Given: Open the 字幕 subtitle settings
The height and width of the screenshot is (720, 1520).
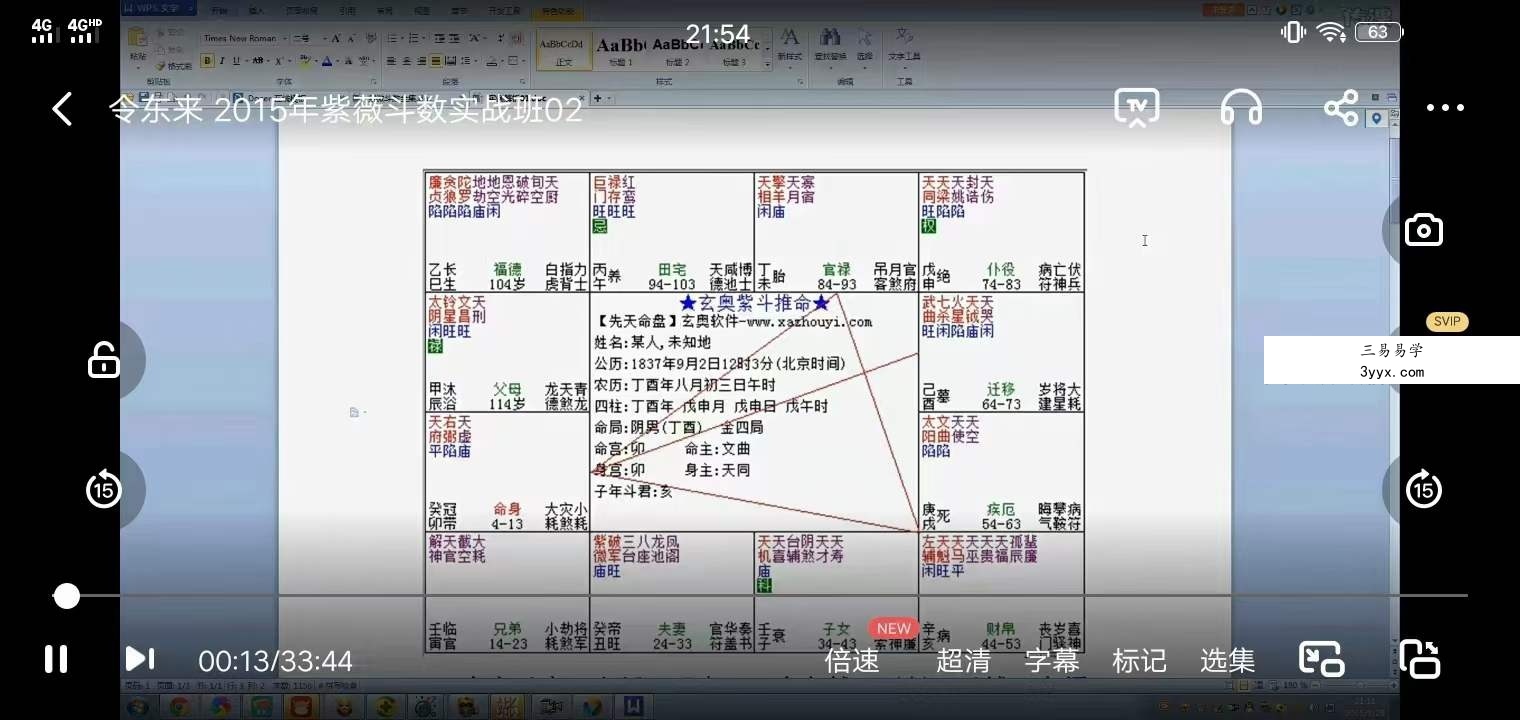Looking at the screenshot, I should coord(1052,661).
